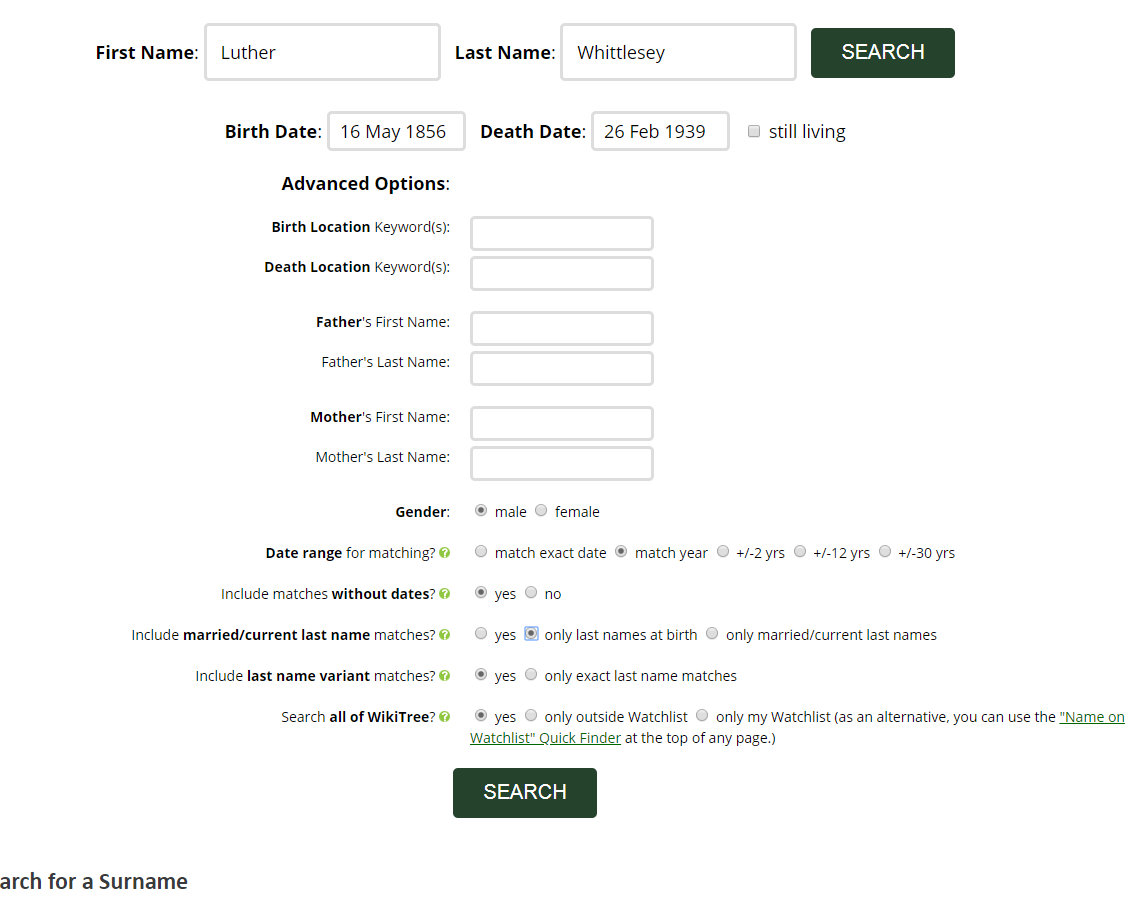Select yes for last name variant matches

pos(481,674)
